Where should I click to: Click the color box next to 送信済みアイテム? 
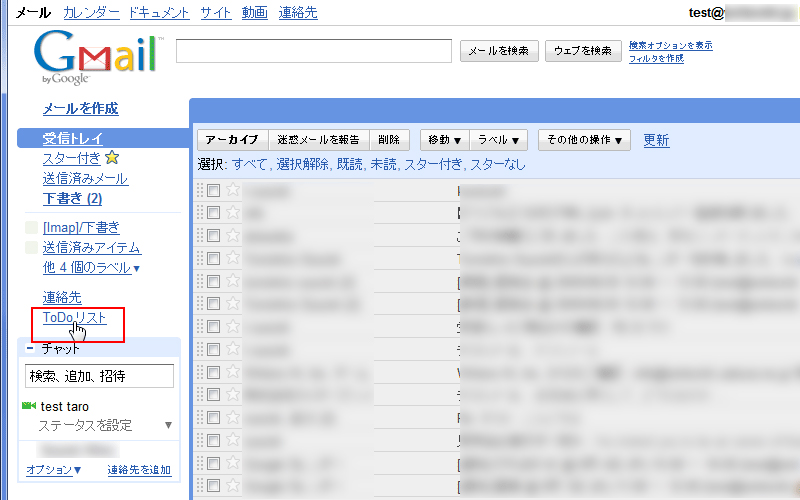[31, 247]
